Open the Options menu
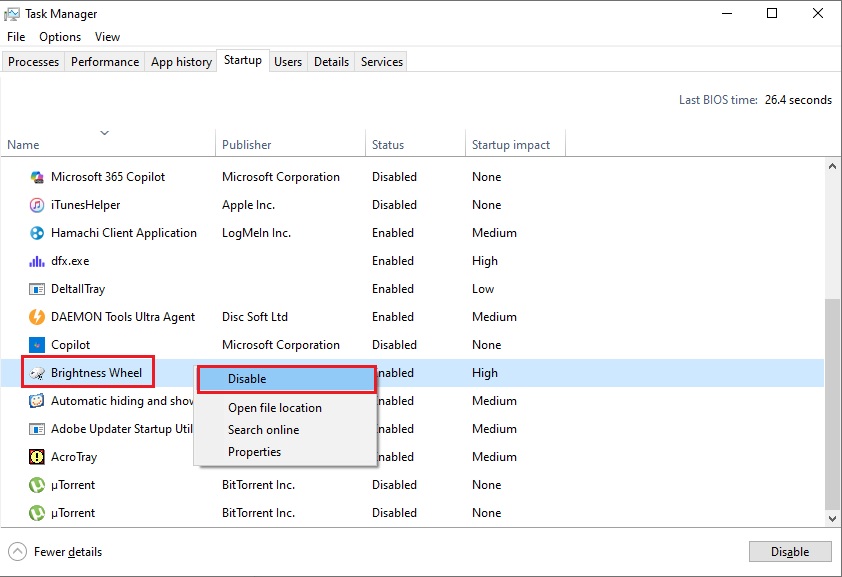This screenshot has width=842, height=577. click(x=60, y=37)
